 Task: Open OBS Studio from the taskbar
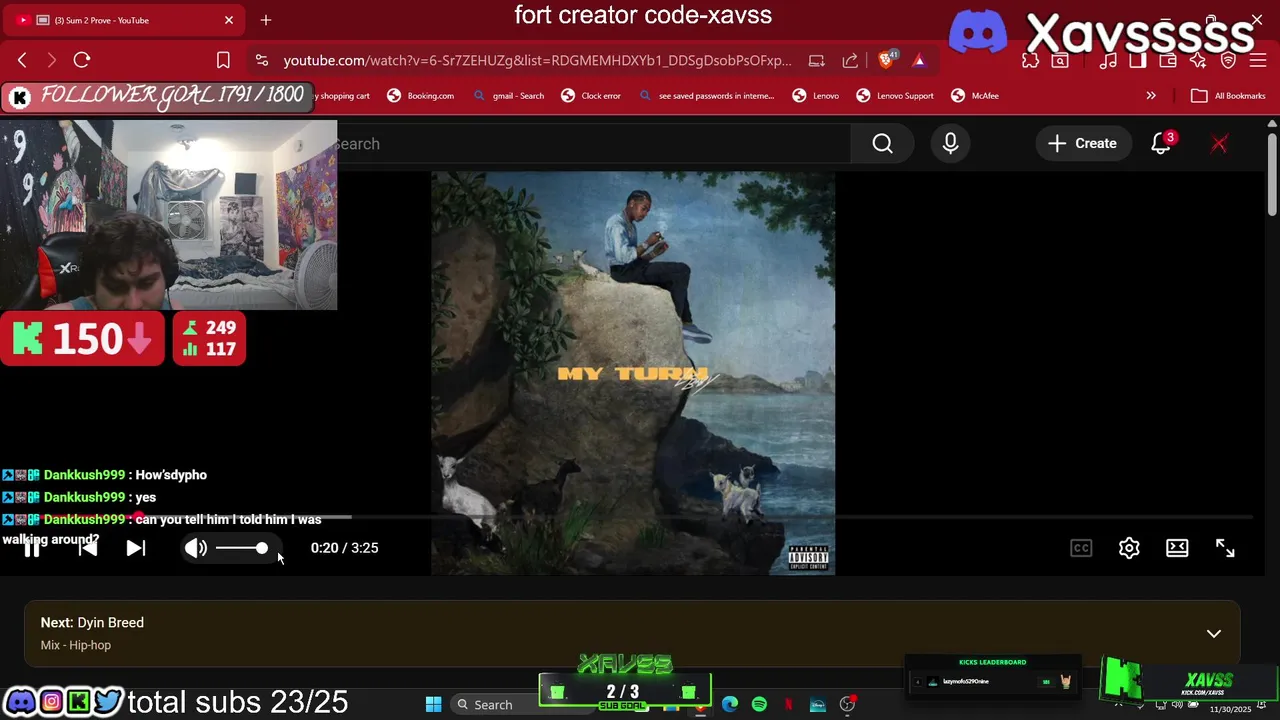click(847, 705)
